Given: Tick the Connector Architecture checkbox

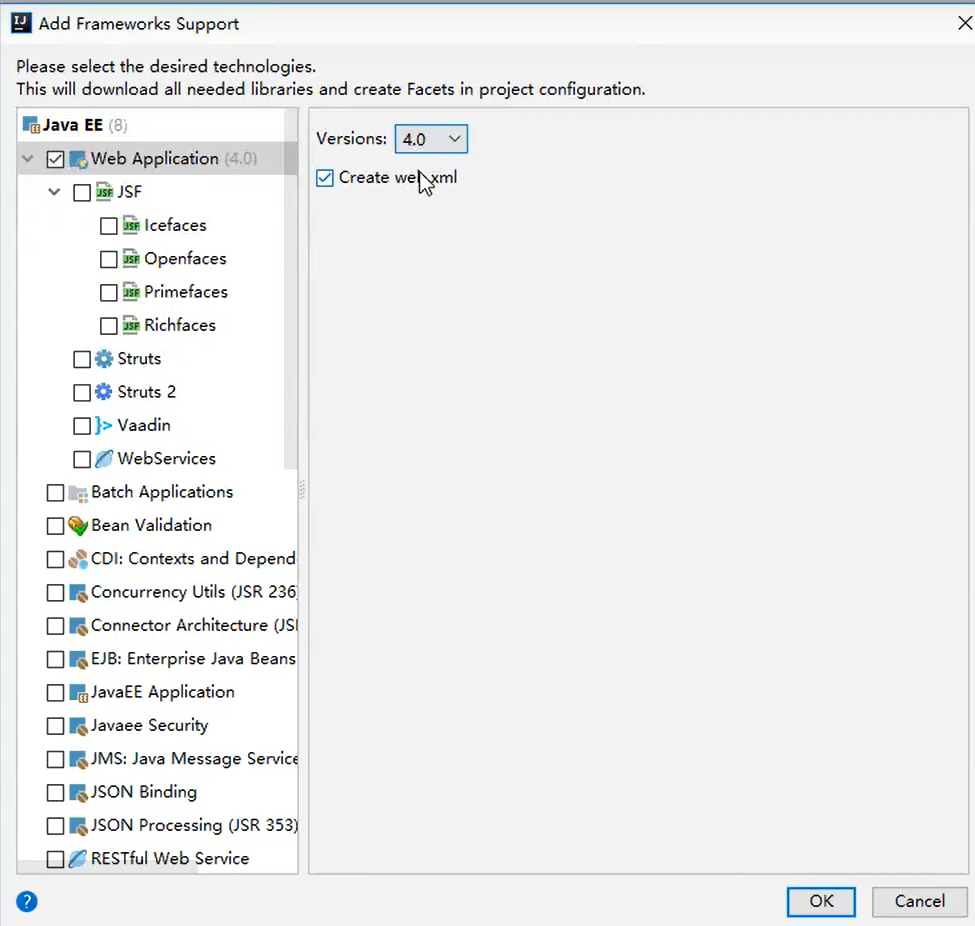Looking at the screenshot, I should pyautogui.click(x=55, y=626).
